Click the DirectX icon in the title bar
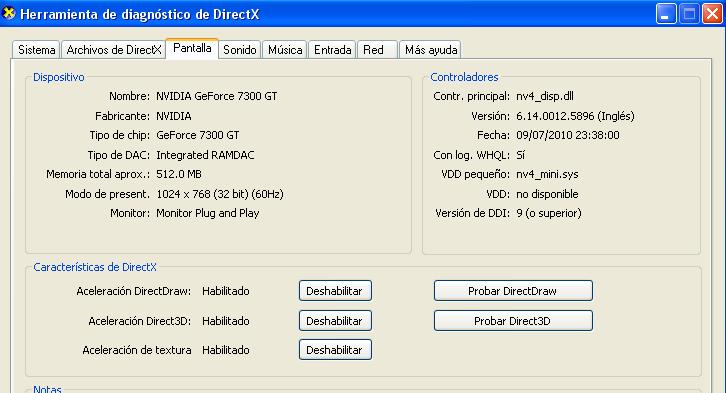726x393 pixels. click(x=9, y=13)
